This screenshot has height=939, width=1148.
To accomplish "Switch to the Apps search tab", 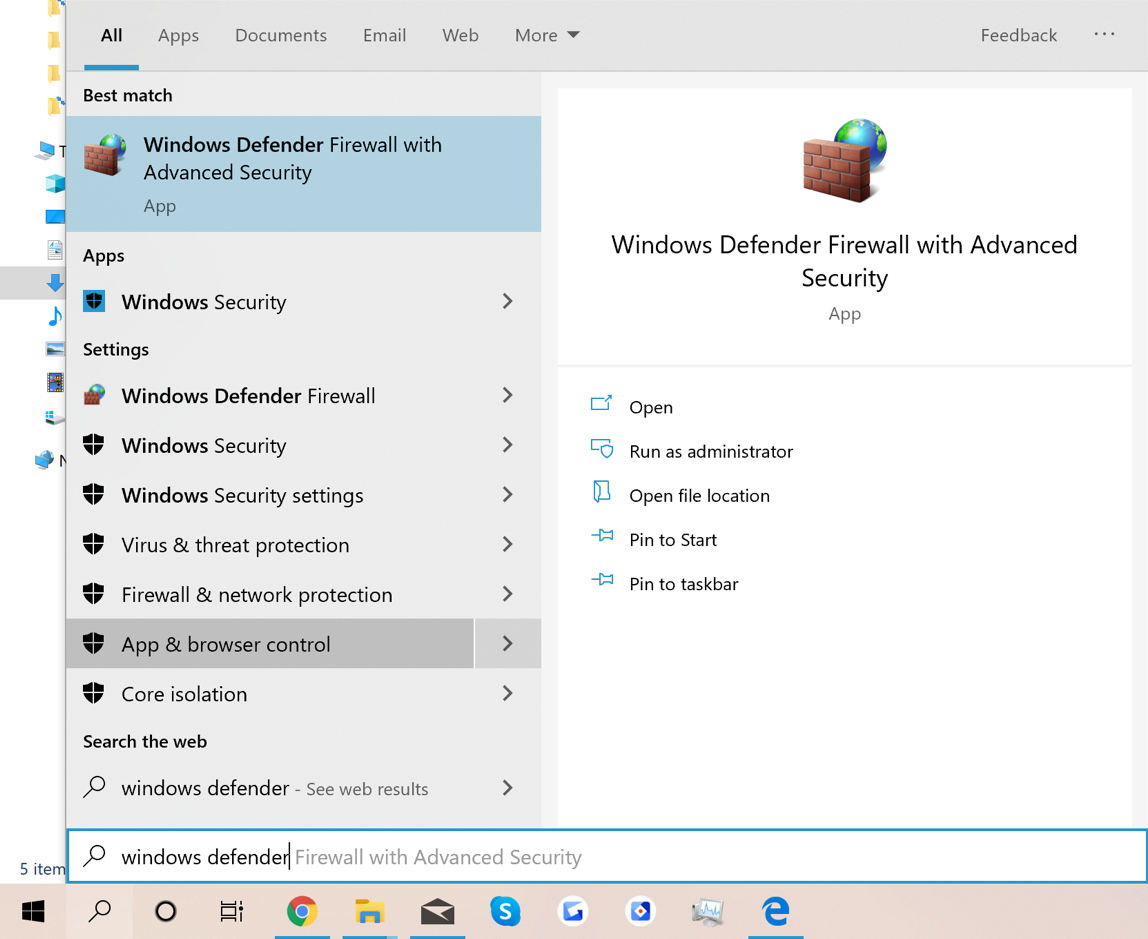I will coord(178,35).
